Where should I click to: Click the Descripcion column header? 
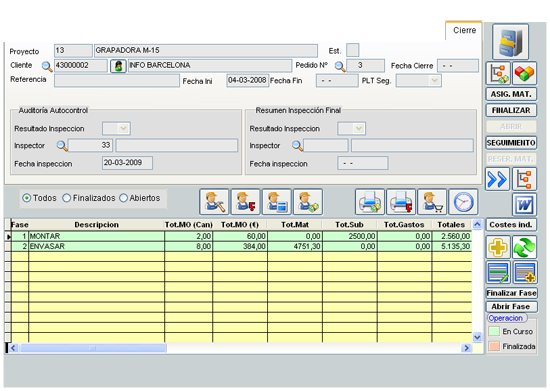coord(96,225)
